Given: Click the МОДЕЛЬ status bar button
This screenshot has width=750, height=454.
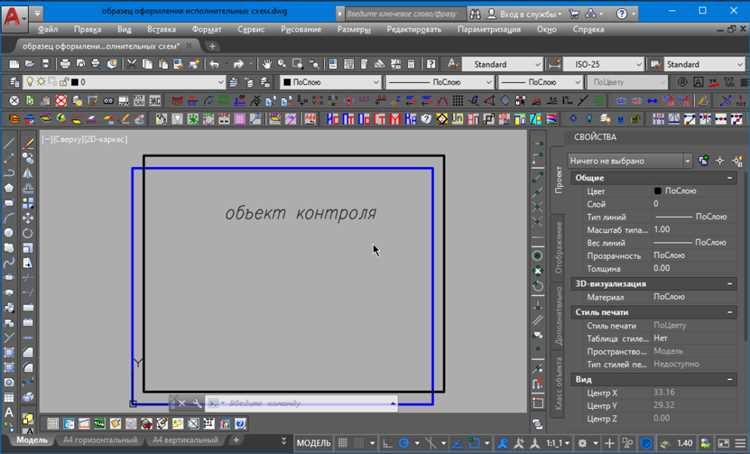Looking at the screenshot, I should (313, 443).
